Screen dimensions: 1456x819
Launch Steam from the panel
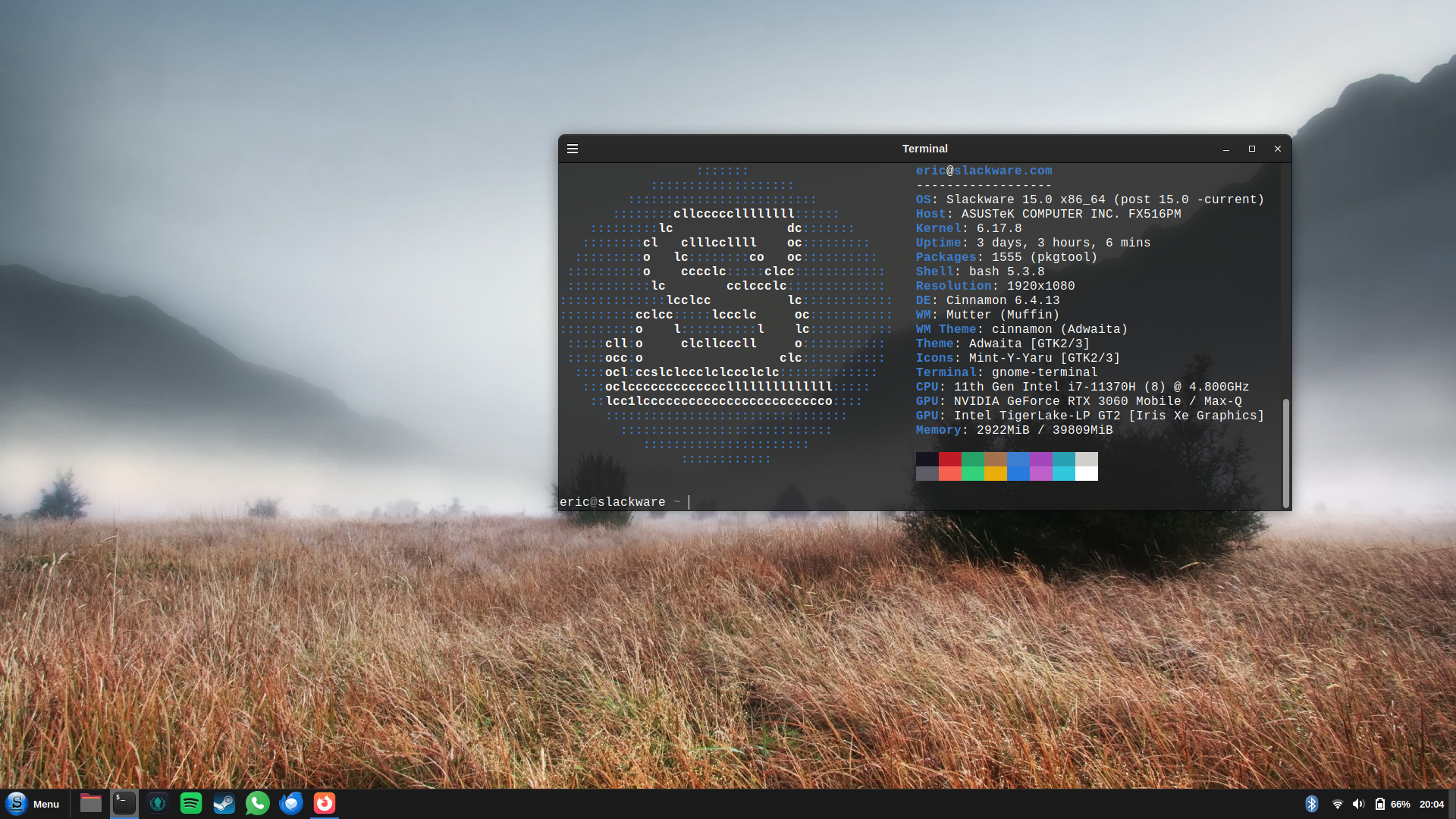[x=224, y=803]
